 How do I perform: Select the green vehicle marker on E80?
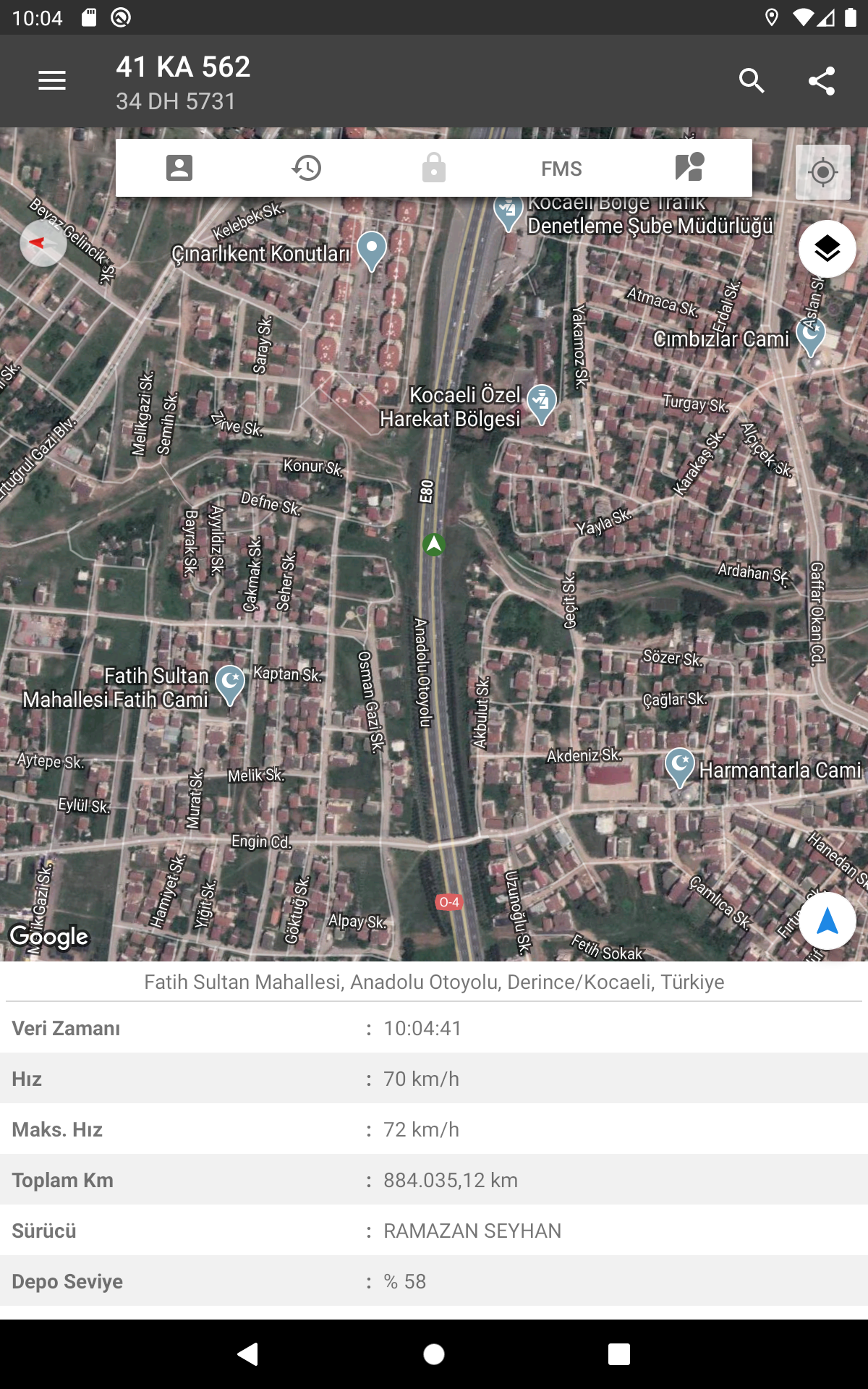[x=434, y=544]
